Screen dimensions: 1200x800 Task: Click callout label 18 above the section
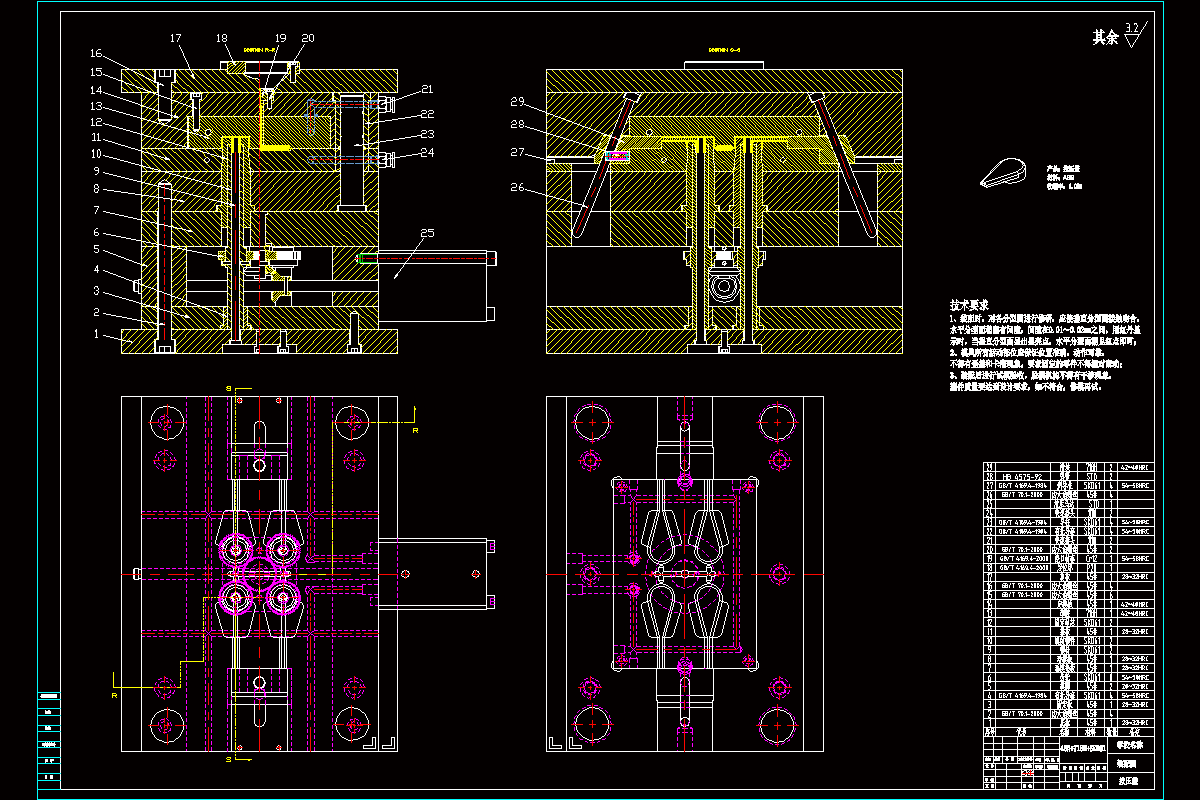pos(222,38)
